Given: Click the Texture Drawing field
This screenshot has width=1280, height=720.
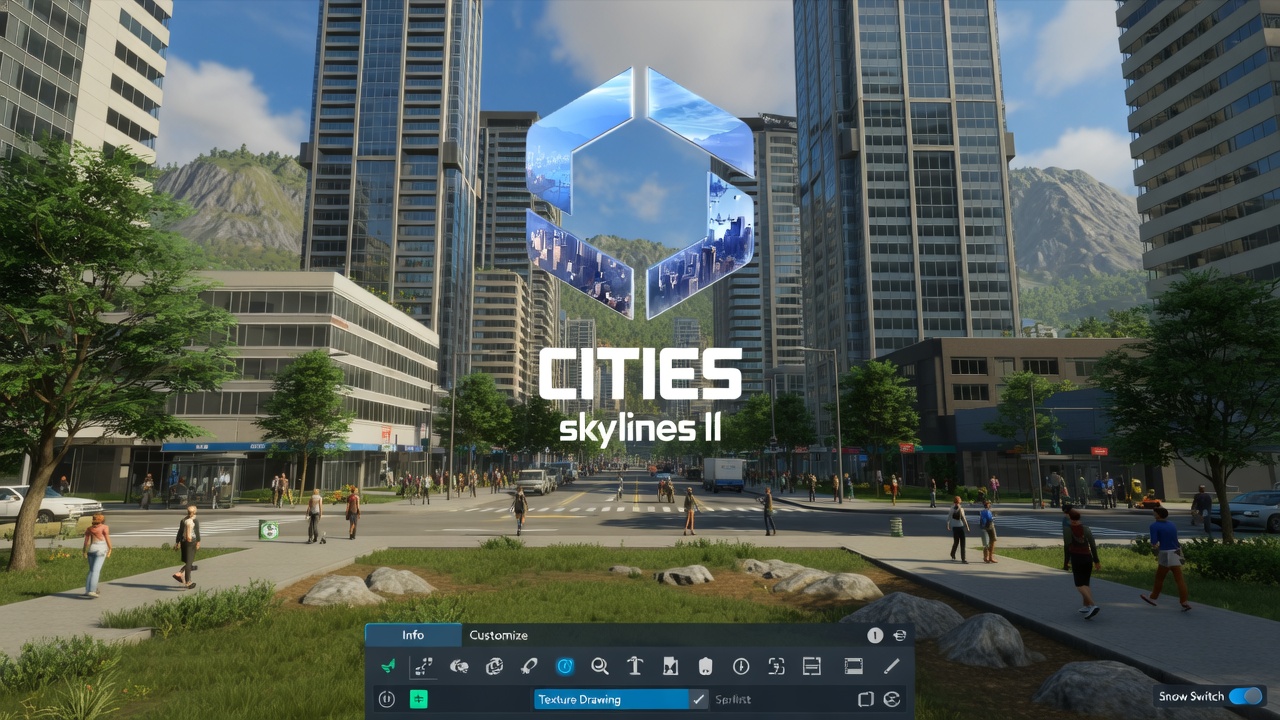Looking at the screenshot, I should 611,699.
